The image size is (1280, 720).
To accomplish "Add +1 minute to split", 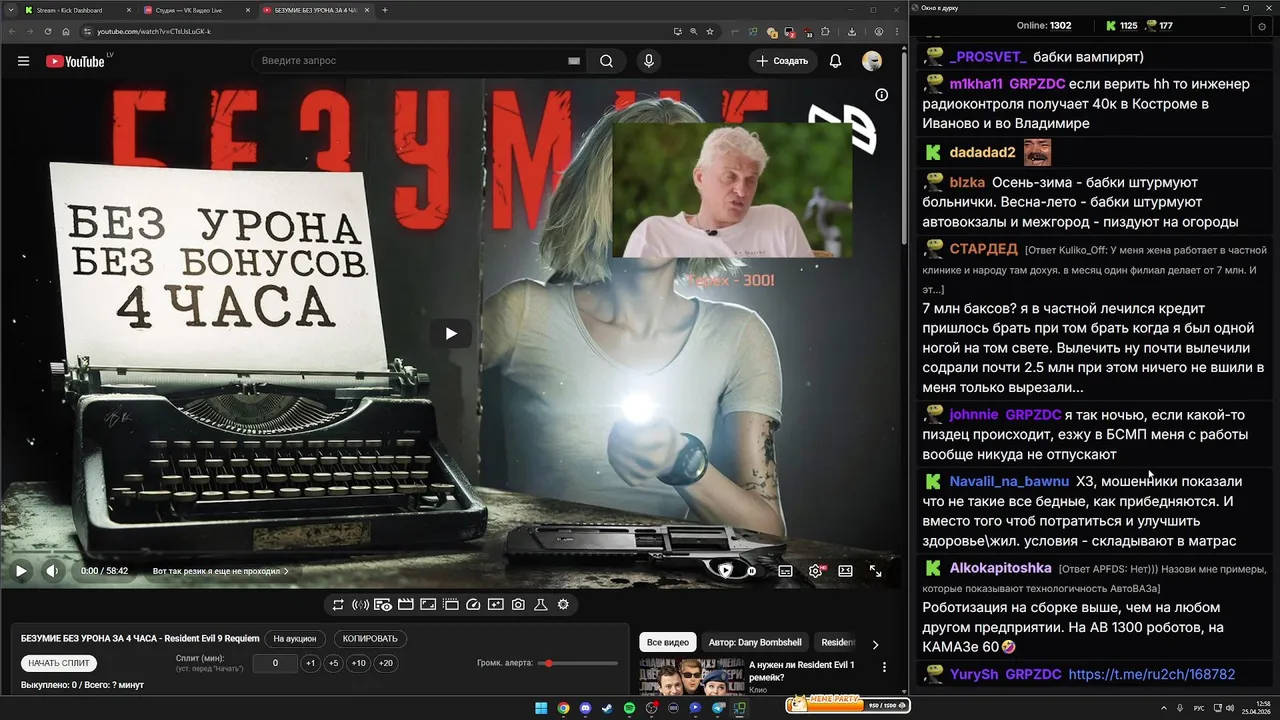I will (311, 663).
